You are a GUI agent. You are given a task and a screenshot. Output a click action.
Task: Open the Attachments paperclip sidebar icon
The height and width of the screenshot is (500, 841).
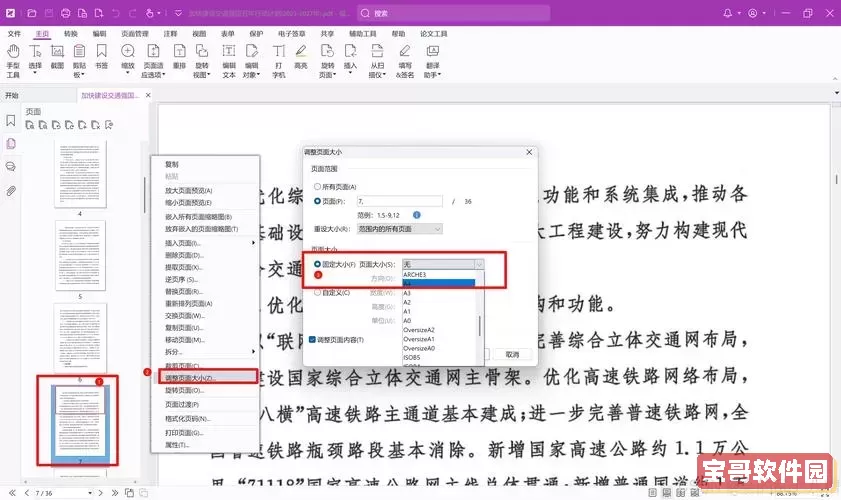click(11, 191)
